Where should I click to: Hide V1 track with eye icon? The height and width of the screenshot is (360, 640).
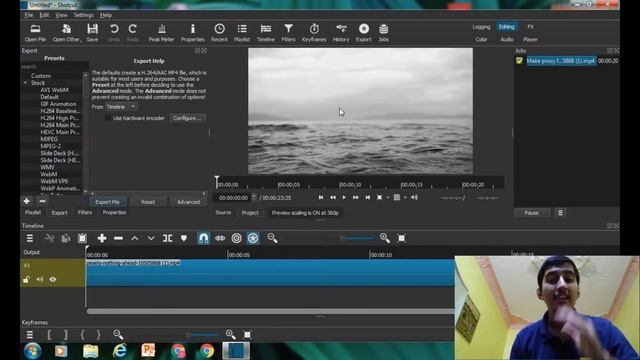53,280
